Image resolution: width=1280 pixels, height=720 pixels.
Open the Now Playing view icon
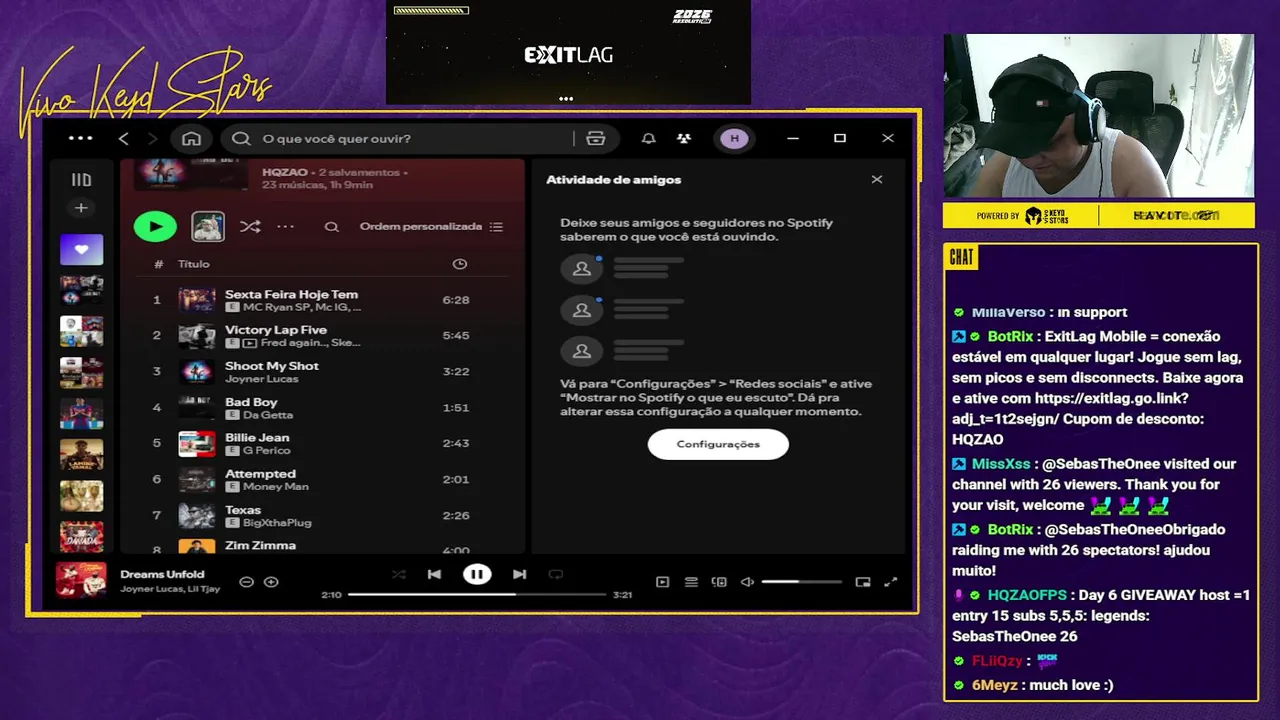point(662,582)
